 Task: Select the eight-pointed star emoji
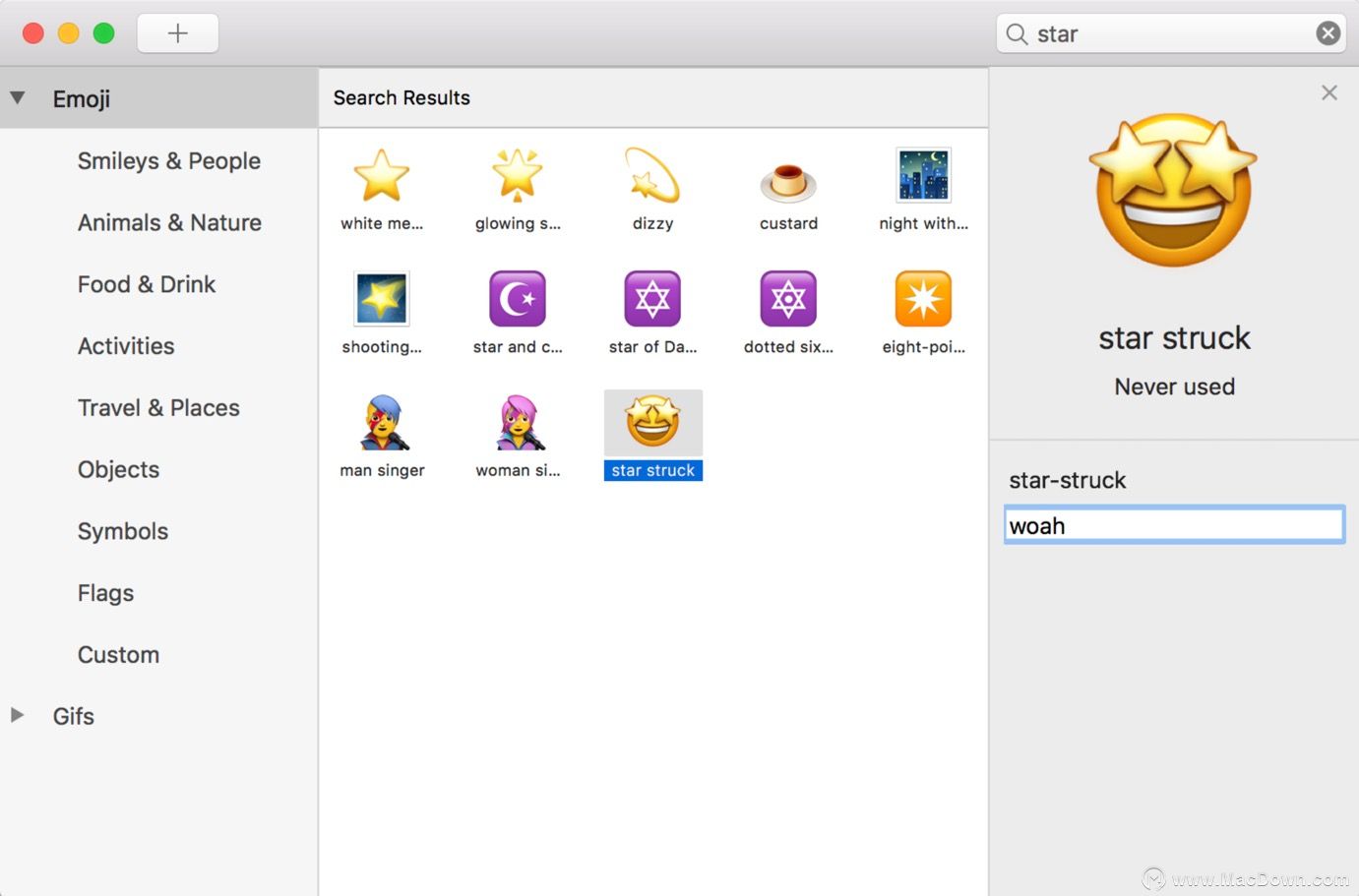pyautogui.click(x=923, y=299)
